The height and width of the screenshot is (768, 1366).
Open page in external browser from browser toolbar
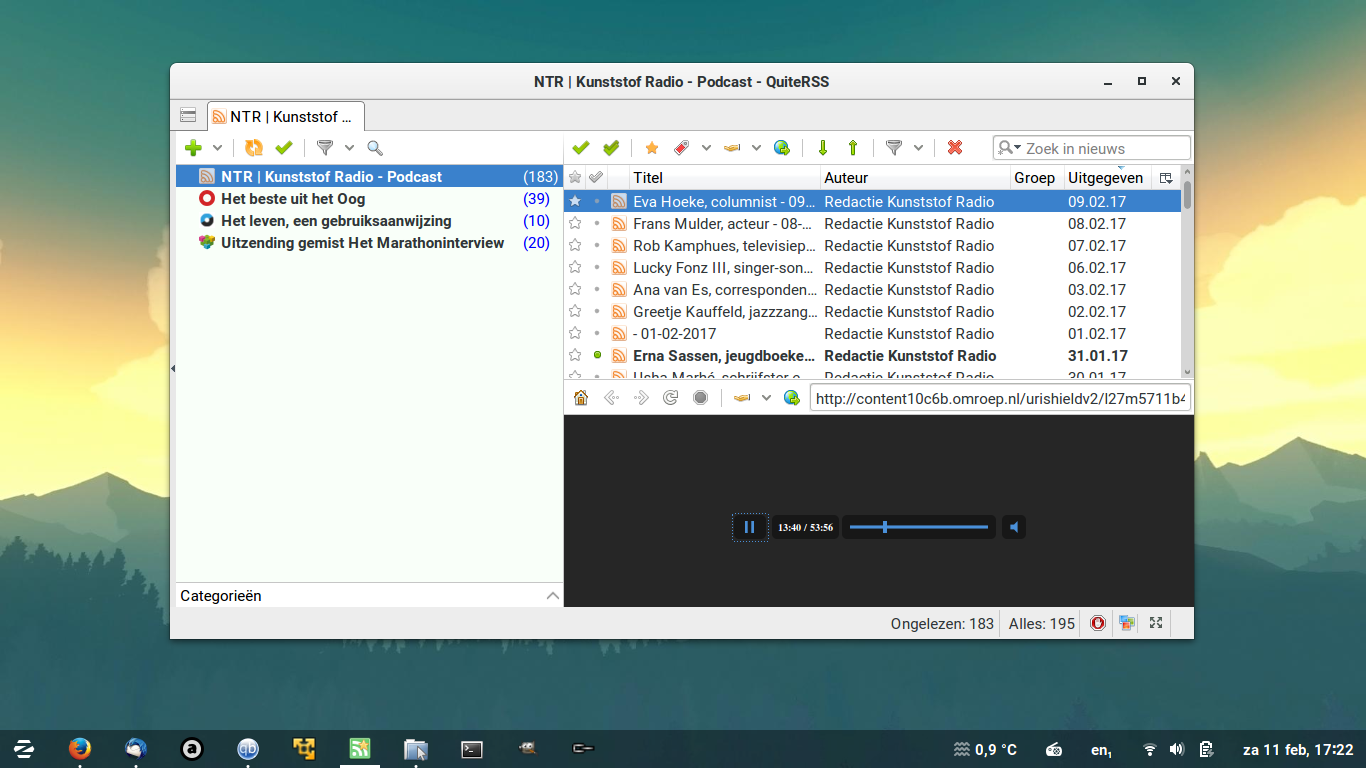coord(792,398)
